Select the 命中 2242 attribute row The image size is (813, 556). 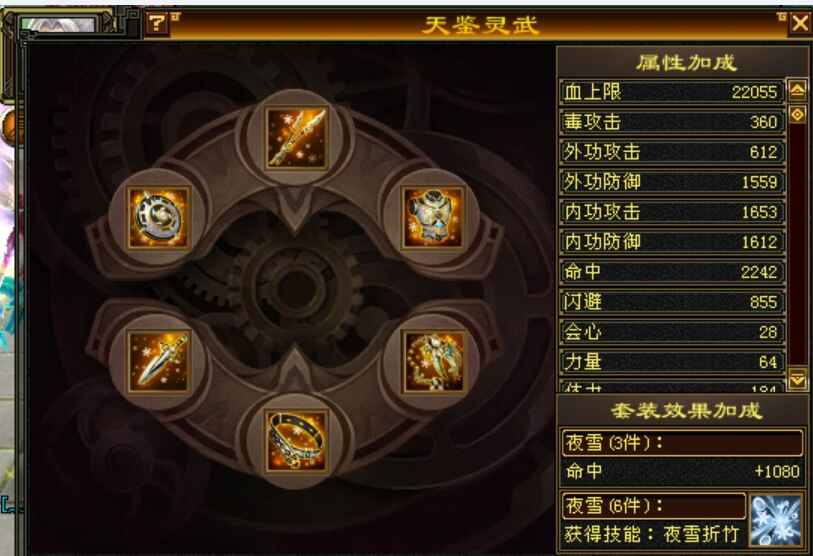click(672, 272)
